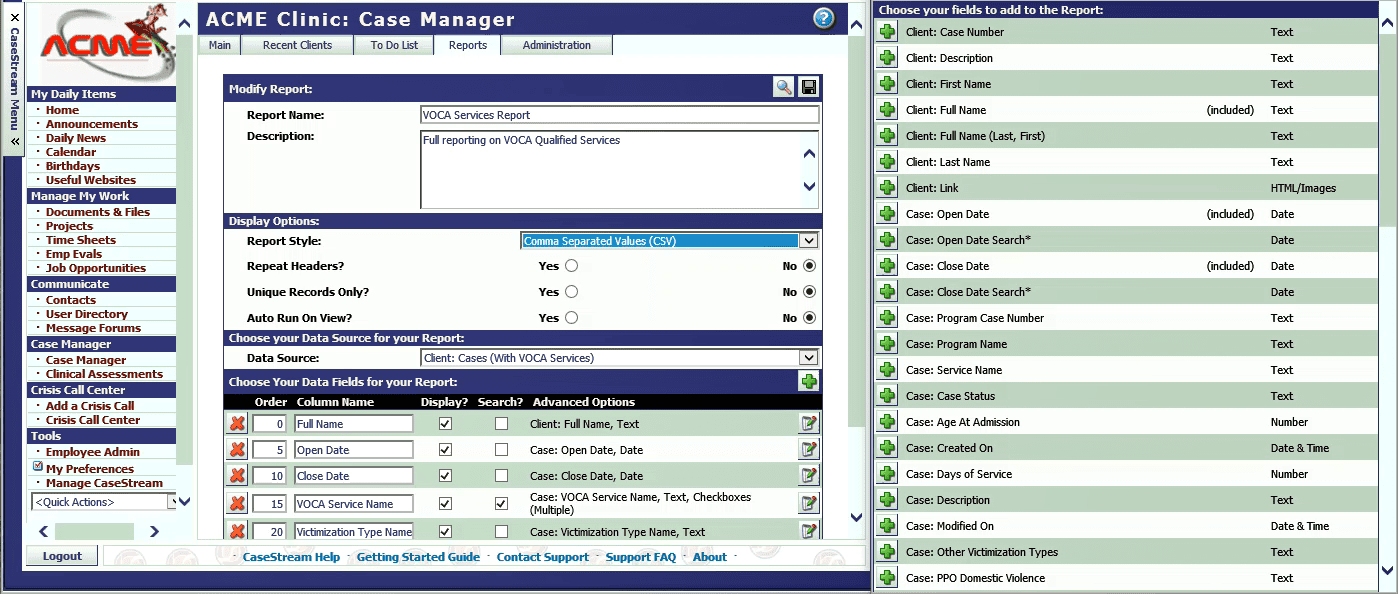1398x594 pixels.
Task: Click the Order field for Close Date row
Action: point(270,476)
